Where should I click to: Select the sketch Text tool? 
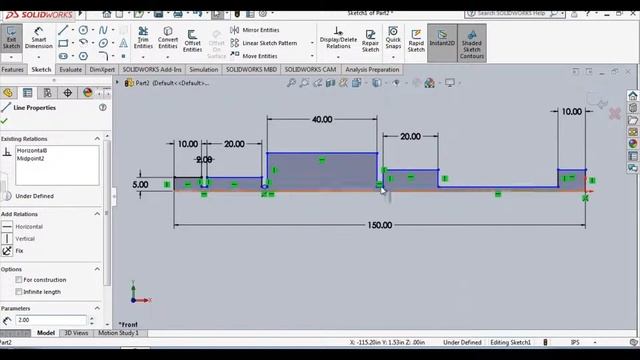123,43
